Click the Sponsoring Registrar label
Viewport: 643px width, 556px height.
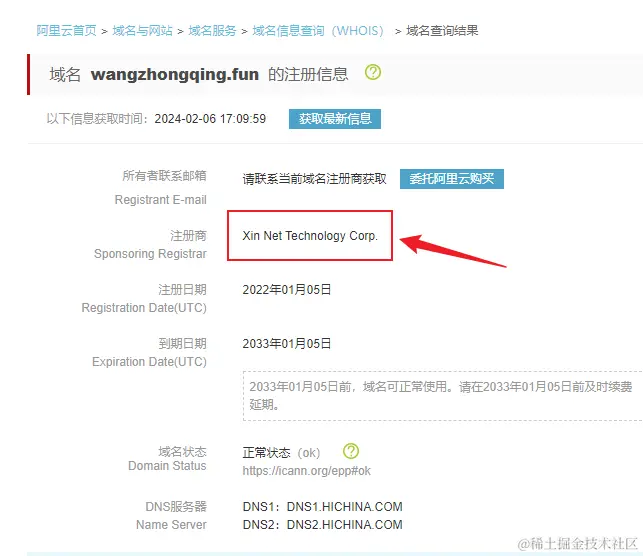150,254
